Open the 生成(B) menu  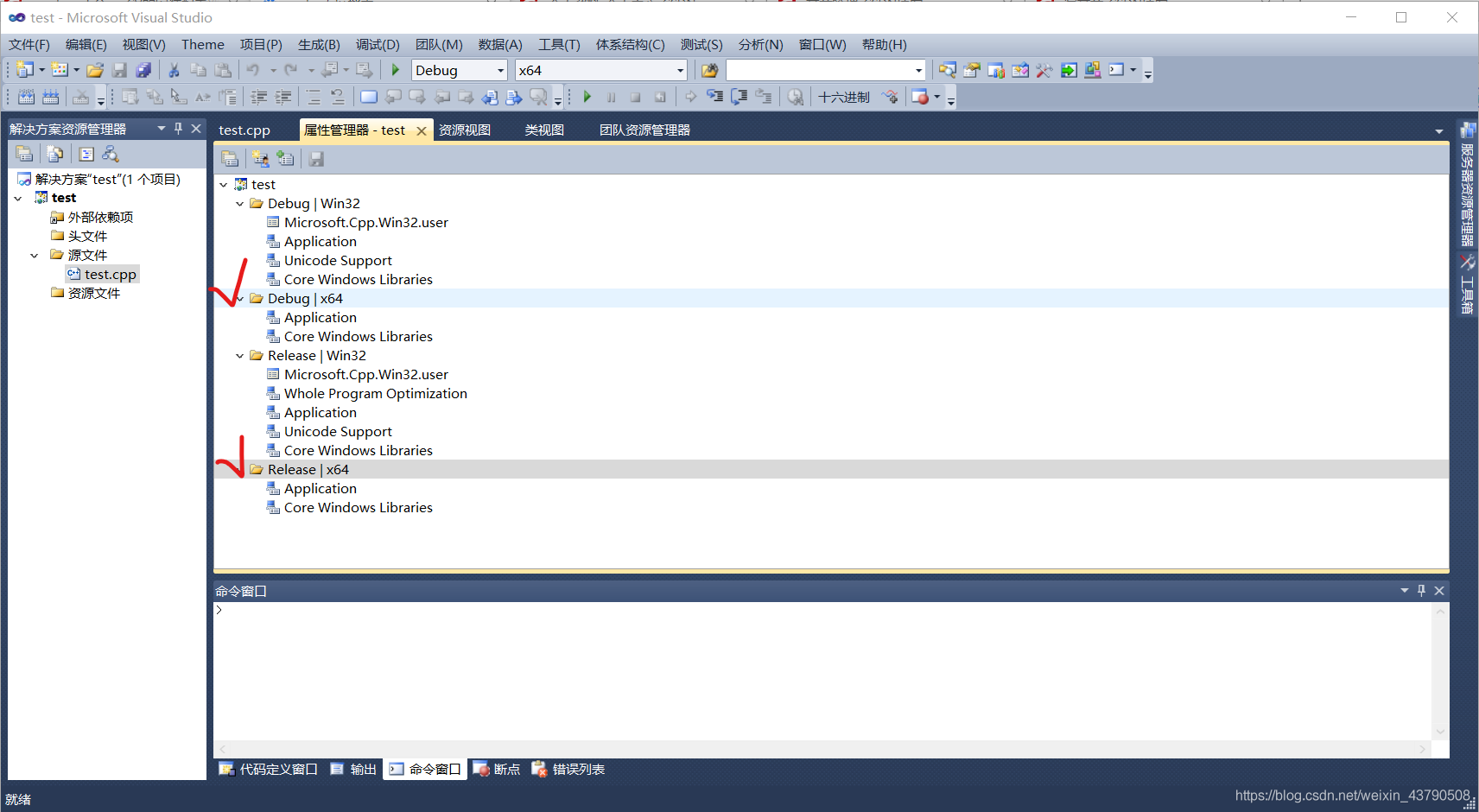click(x=319, y=44)
